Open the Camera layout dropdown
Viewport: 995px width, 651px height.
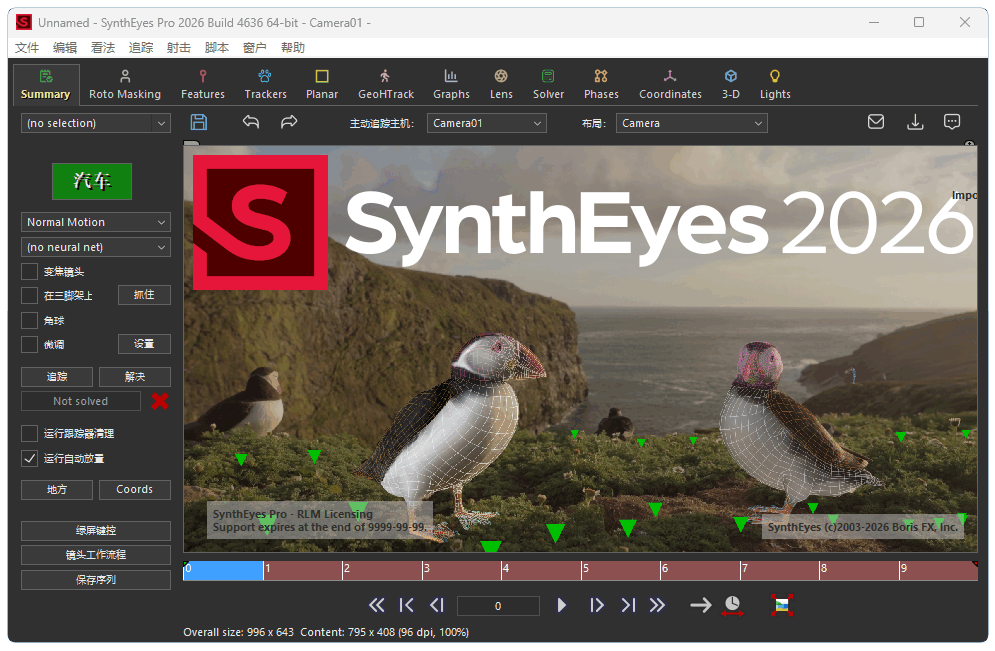click(692, 123)
